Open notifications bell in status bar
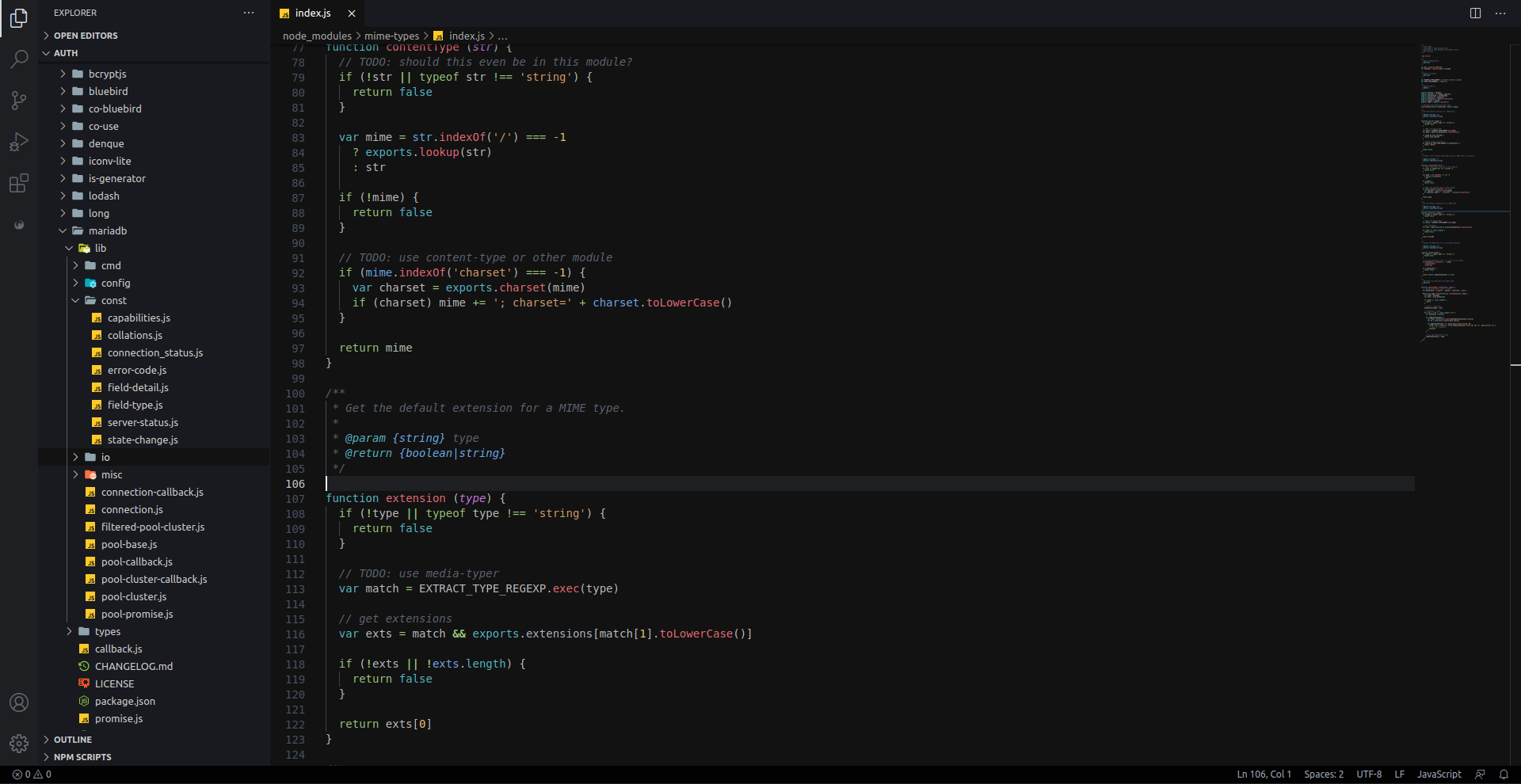Viewport: 1521px width, 784px height. [1504, 774]
